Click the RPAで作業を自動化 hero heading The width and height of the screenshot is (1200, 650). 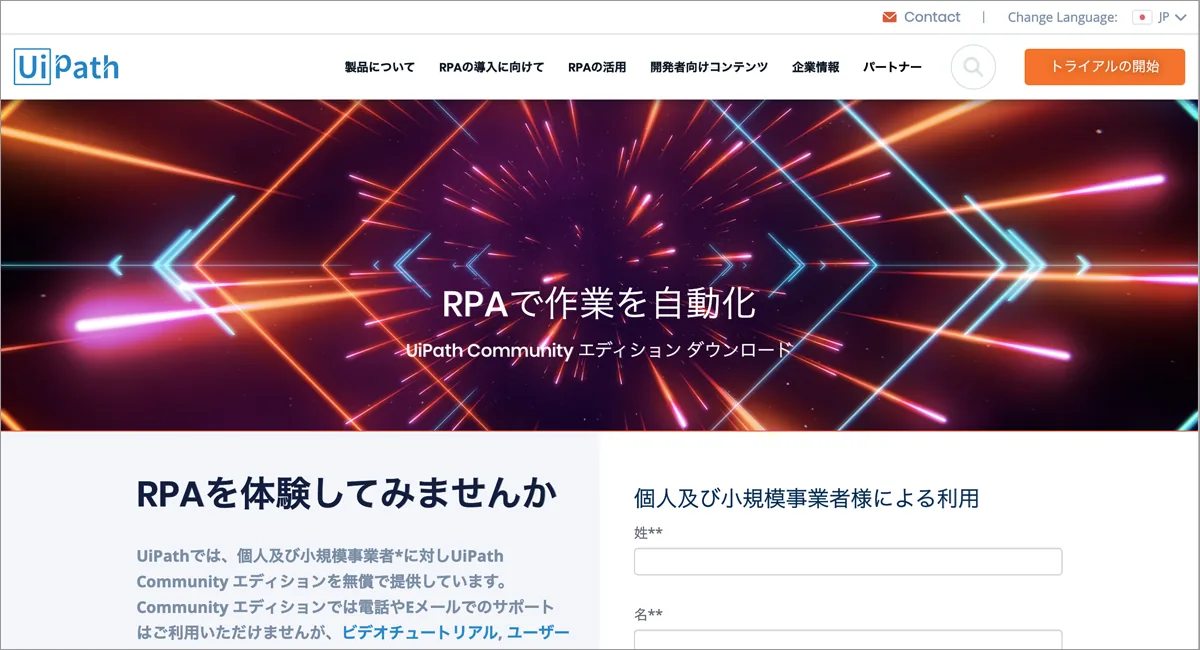tap(599, 304)
